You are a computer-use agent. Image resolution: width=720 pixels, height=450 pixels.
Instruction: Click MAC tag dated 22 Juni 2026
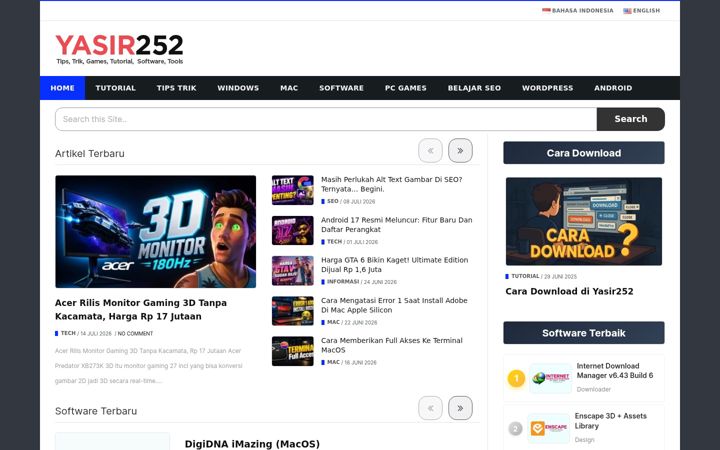point(333,322)
